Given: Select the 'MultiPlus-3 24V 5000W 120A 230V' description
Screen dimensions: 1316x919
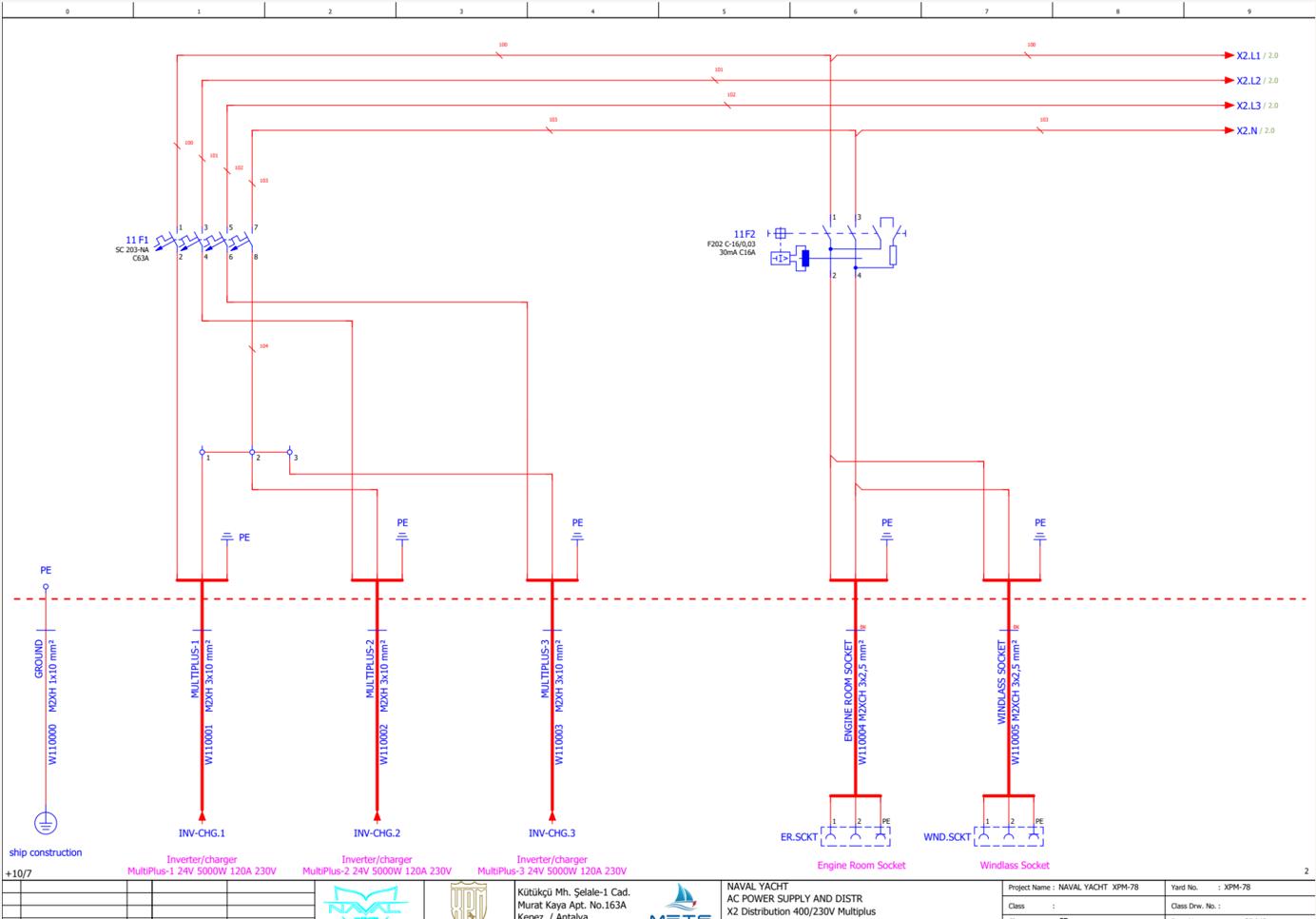Looking at the screenshot, I should [552, 870].
